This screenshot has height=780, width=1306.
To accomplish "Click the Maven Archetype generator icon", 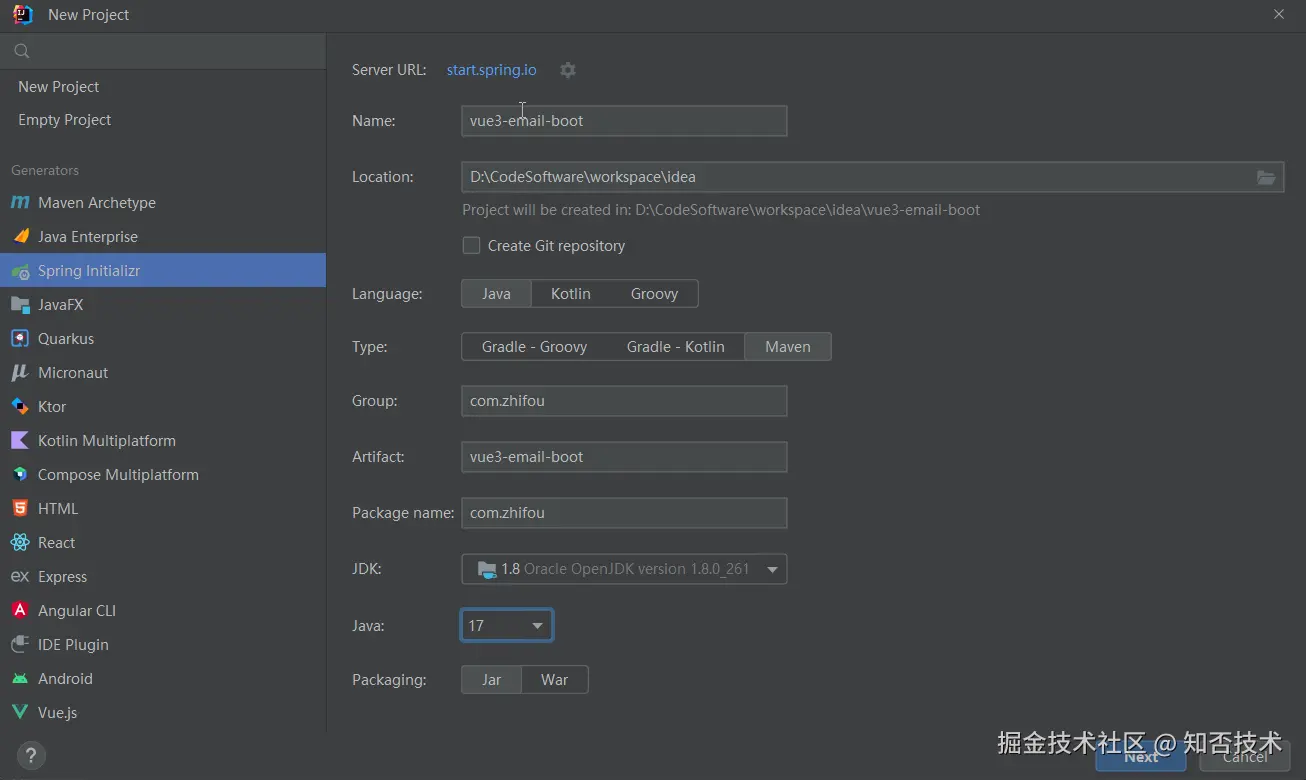I will (20, 203).
